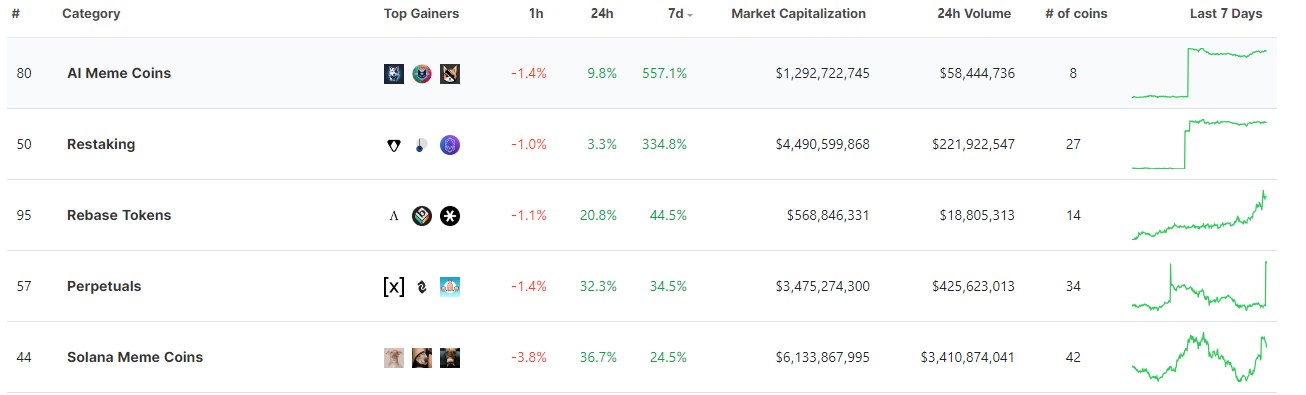Sort by 24h Volume header
This screenshot has height=395, width=1306.
pyautogui.click(x=974, y=14)
